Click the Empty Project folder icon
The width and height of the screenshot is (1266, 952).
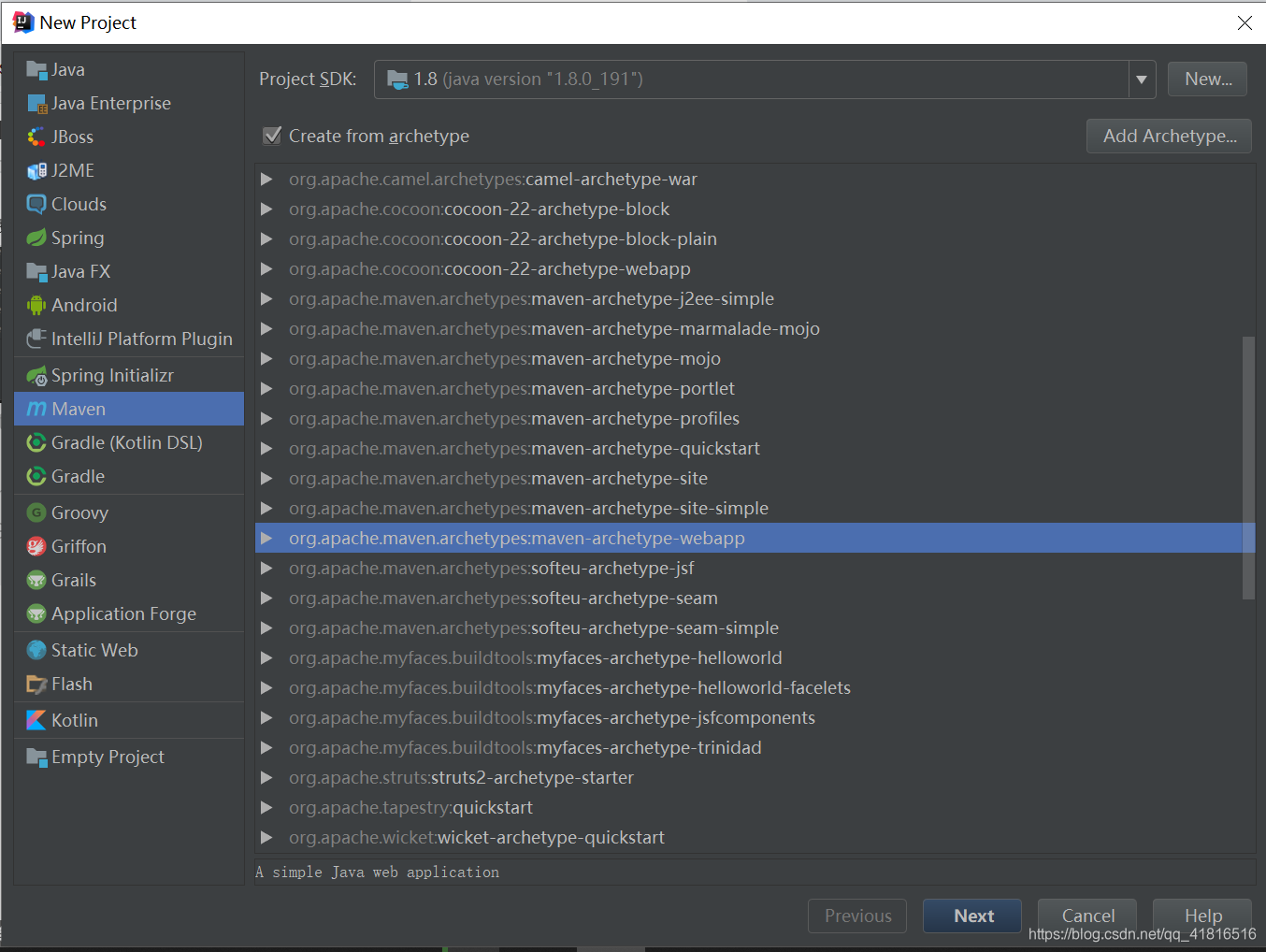tap(36, 757)
